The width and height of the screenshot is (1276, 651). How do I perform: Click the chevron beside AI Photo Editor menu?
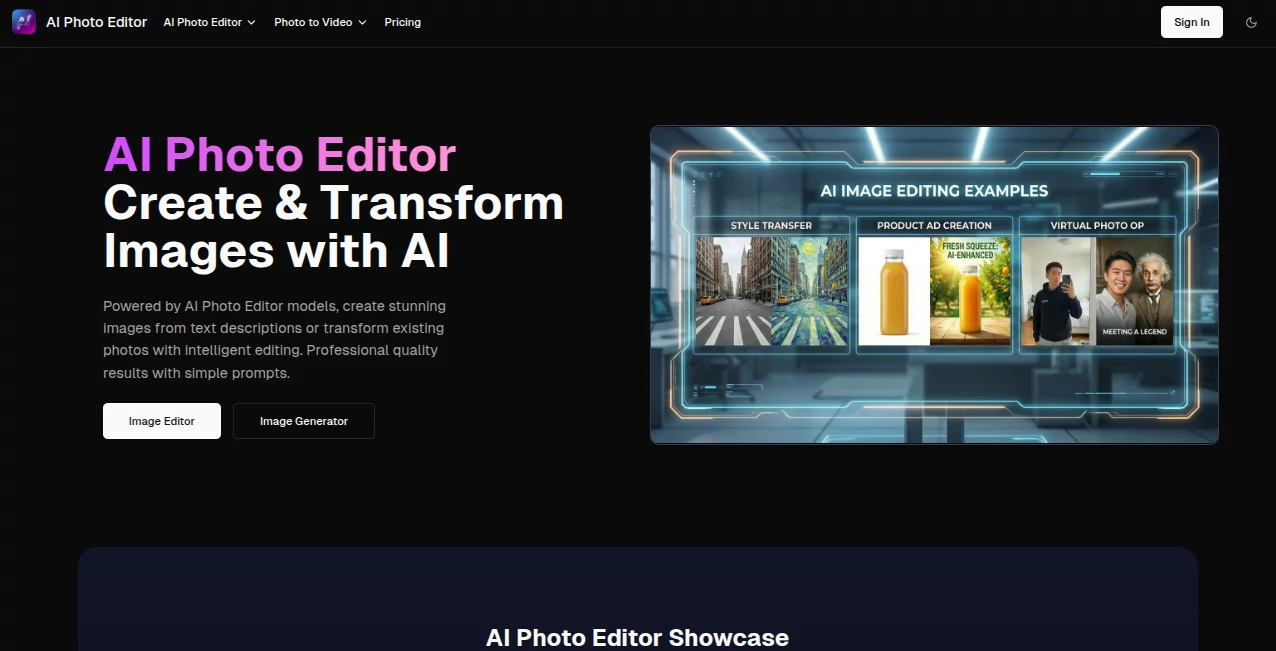tap(251, 22)
